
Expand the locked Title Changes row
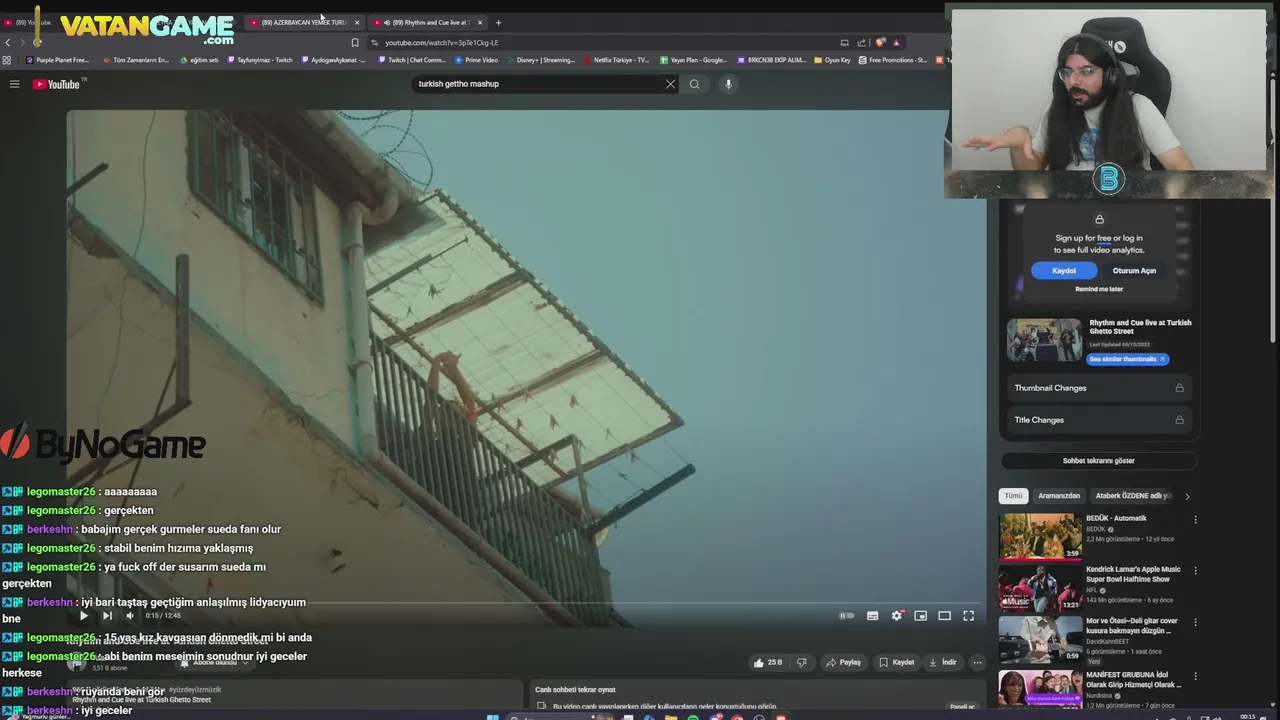click(x=1099, y=420)
